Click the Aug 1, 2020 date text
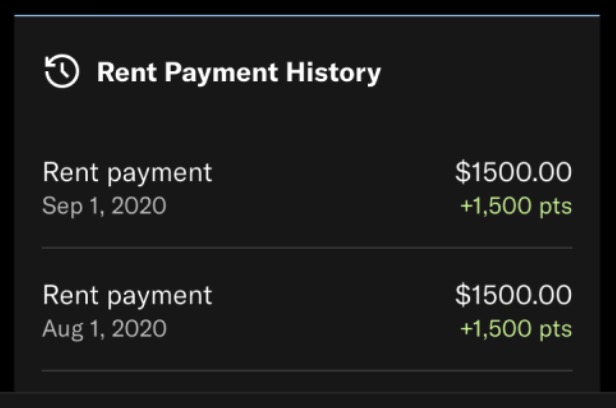616x408 pixels. pos(104,329)
